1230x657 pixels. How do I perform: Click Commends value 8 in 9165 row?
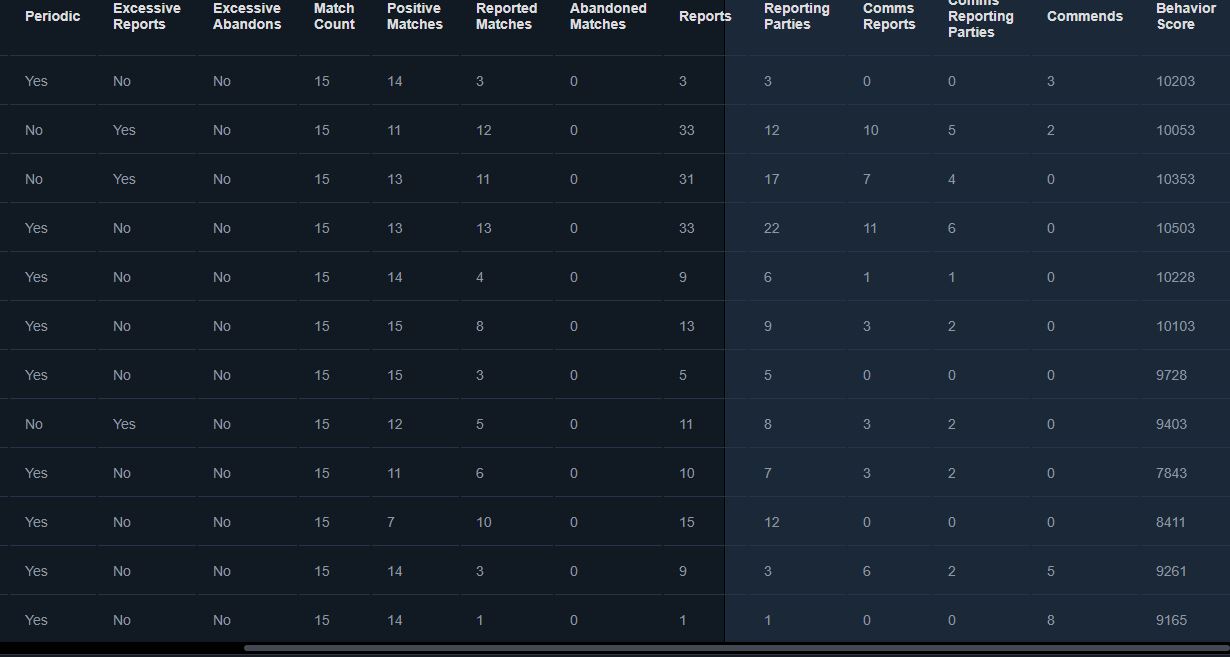point(1051,620)
